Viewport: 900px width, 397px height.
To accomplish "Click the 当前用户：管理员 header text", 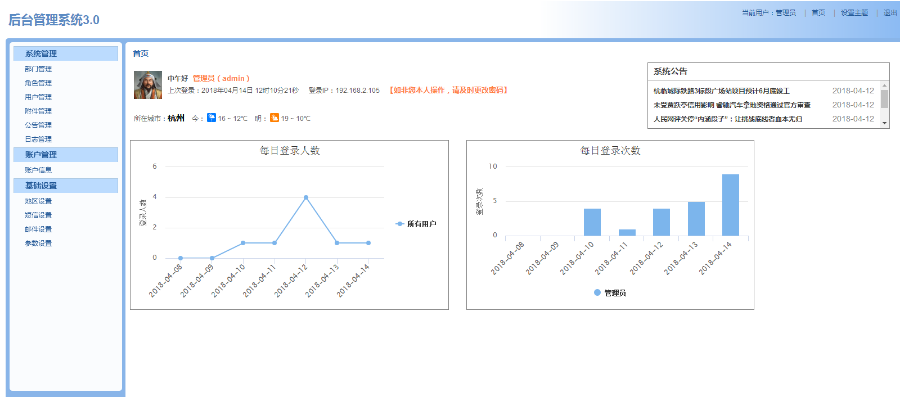I will tap(769, 13).
